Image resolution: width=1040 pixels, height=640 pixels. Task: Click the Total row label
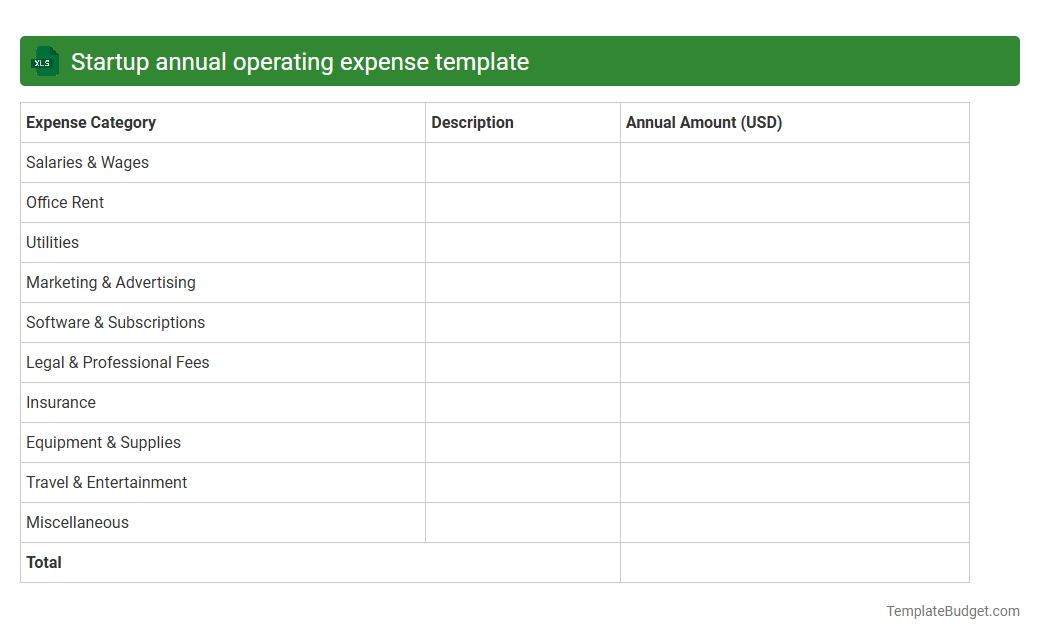click(x=44, y=562)
